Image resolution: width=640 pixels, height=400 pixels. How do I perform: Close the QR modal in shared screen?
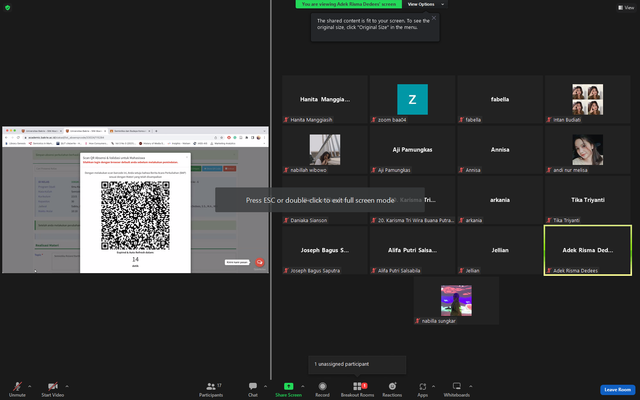point(187,157)
